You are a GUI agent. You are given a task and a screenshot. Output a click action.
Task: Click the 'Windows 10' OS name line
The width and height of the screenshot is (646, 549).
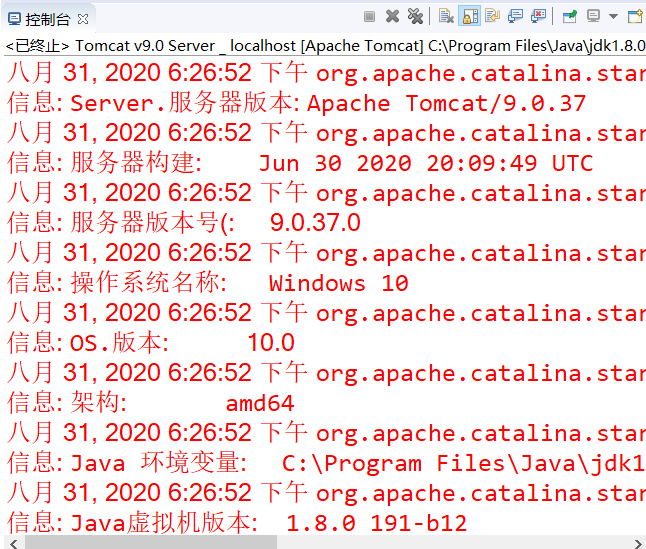[x=339, y=283]
